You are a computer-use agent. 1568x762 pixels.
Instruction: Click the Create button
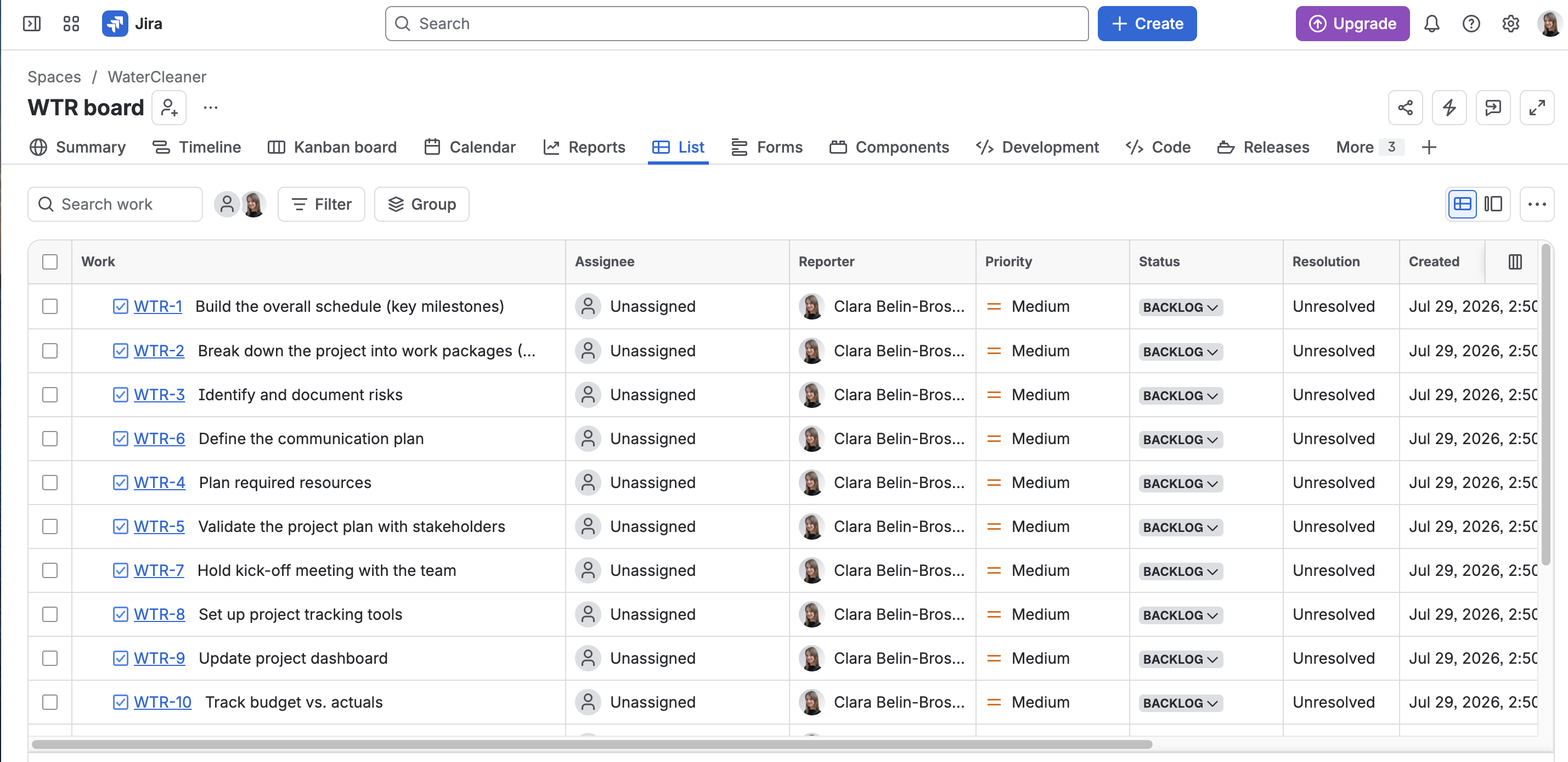[x=1147, y=24]
